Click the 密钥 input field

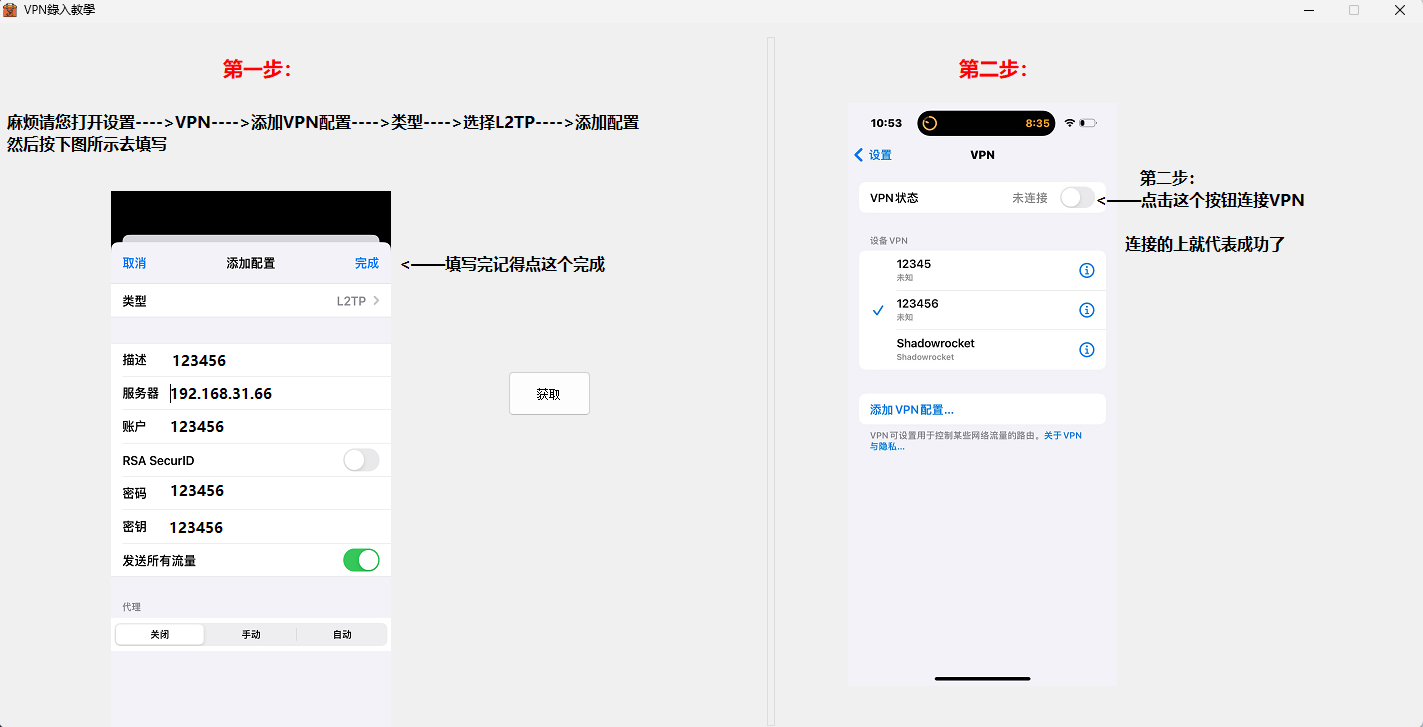point(251,527)
